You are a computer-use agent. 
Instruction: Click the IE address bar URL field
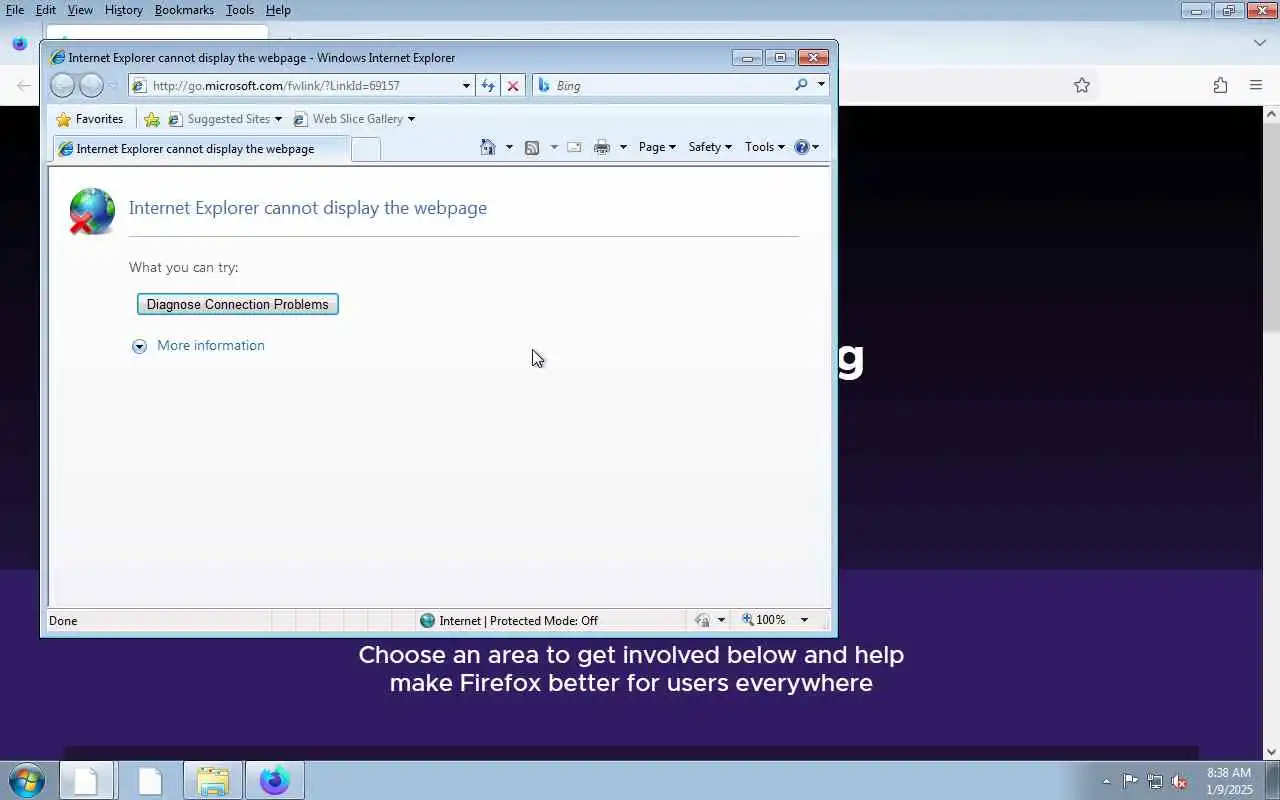tap(303, 86)
